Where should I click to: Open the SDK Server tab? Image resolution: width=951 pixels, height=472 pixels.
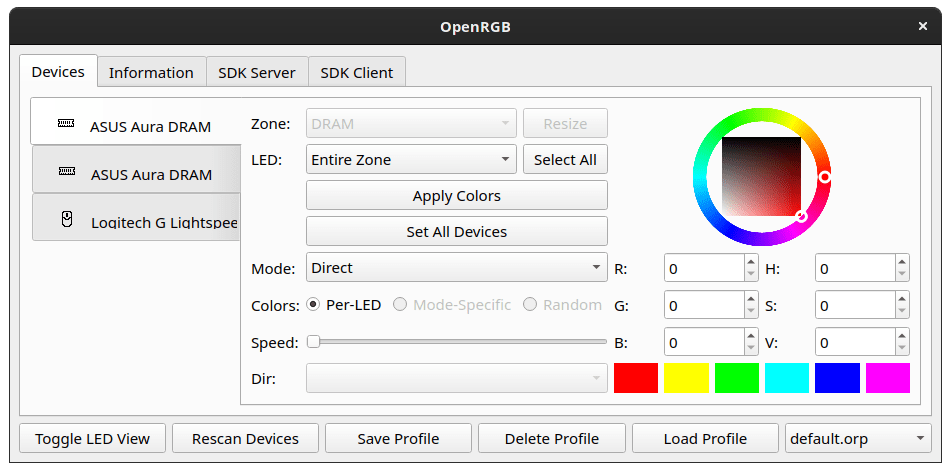click(x=257, y=73)
